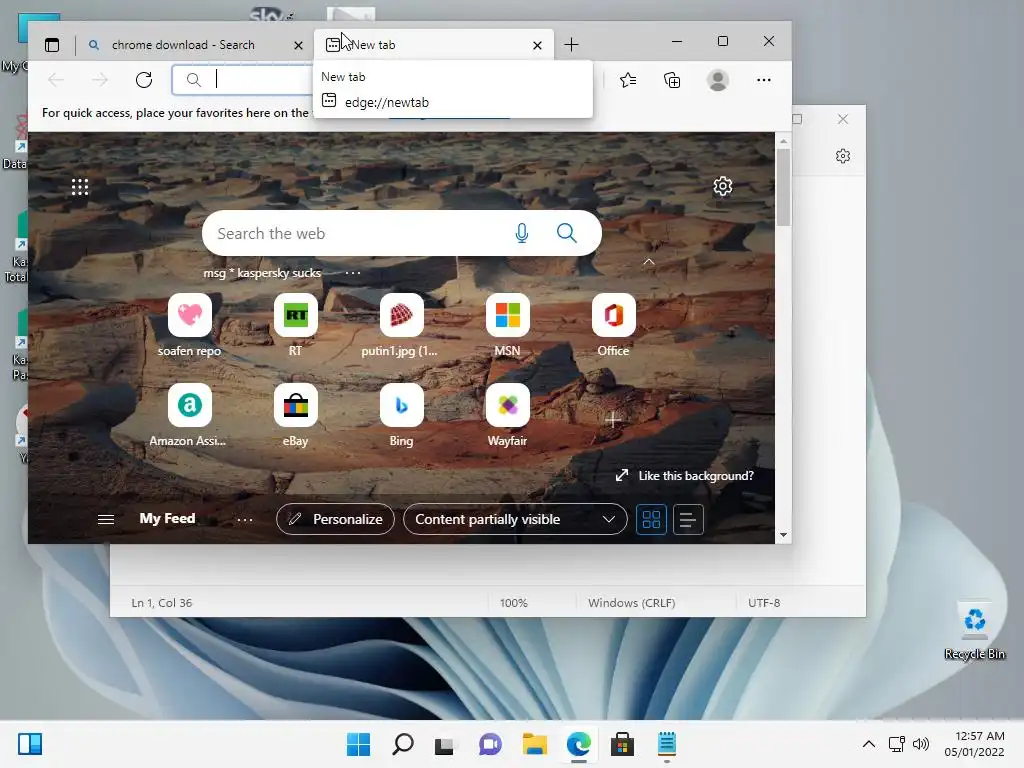The image size is (1024, 768).
Task: Click 'Windows (CRLF)' in Notepad status bar
Action: point(632,603)
